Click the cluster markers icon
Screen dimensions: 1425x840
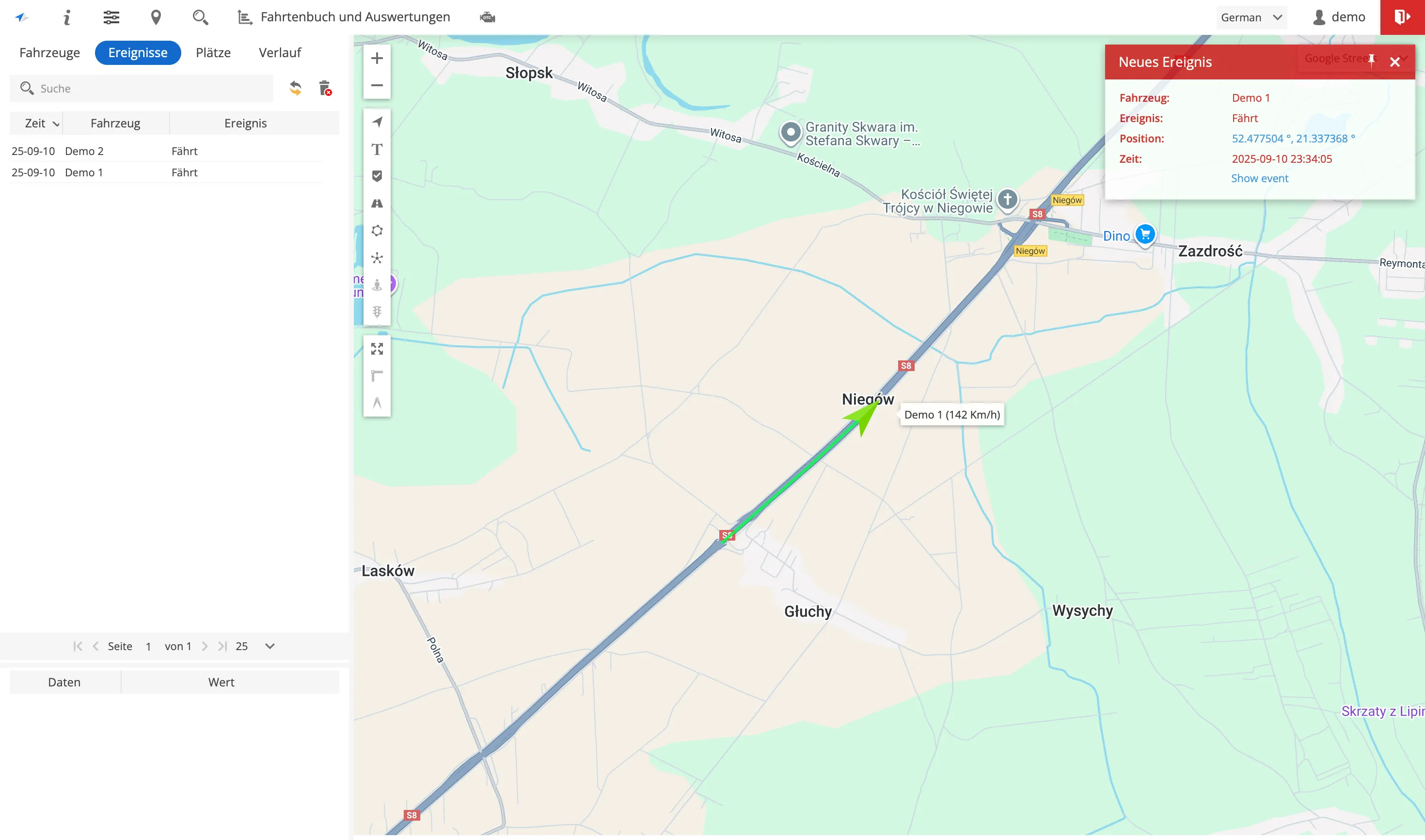click(x=377, y=258)
